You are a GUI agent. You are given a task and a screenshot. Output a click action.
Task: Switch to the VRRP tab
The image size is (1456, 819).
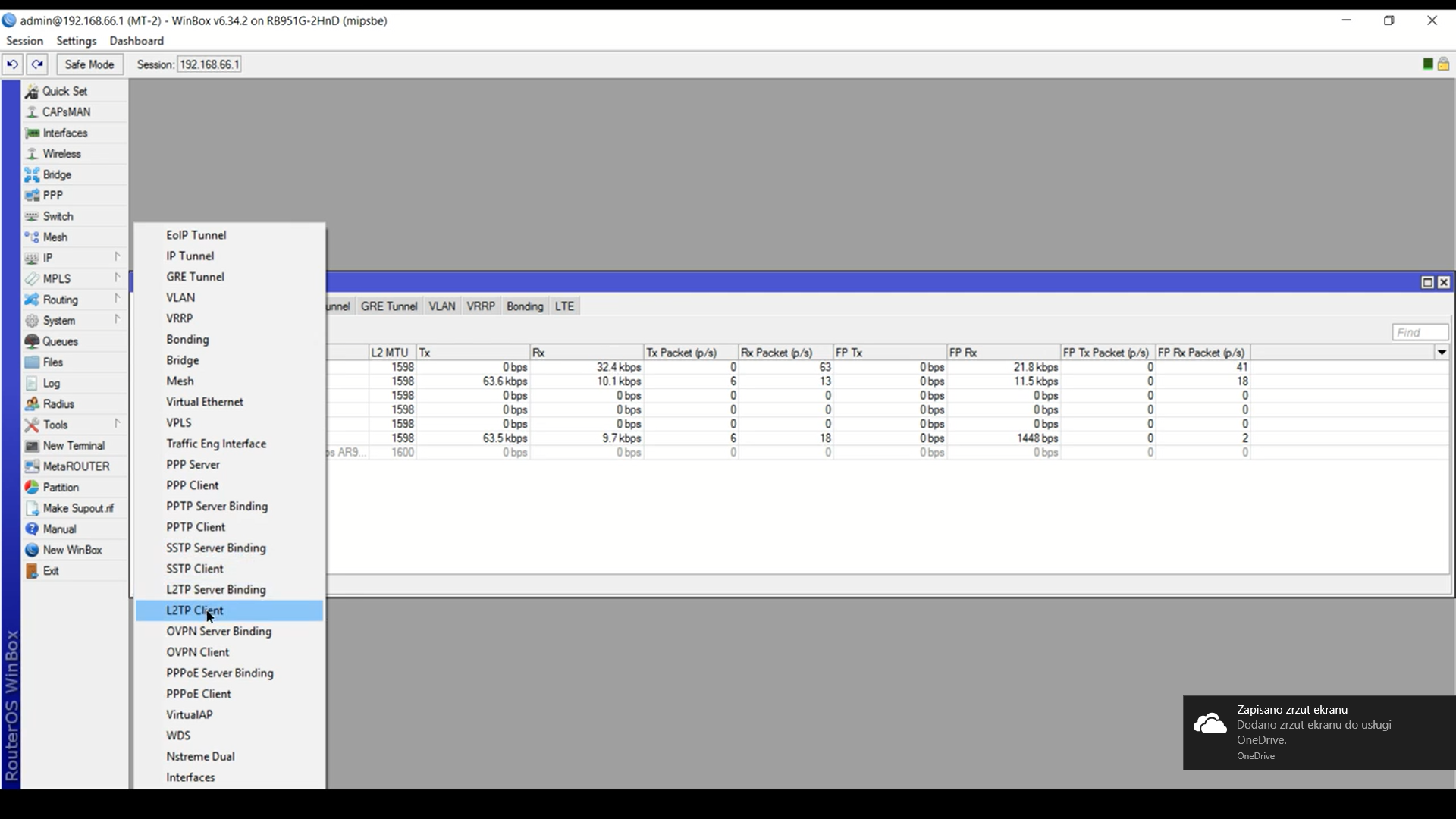[481, 306]
